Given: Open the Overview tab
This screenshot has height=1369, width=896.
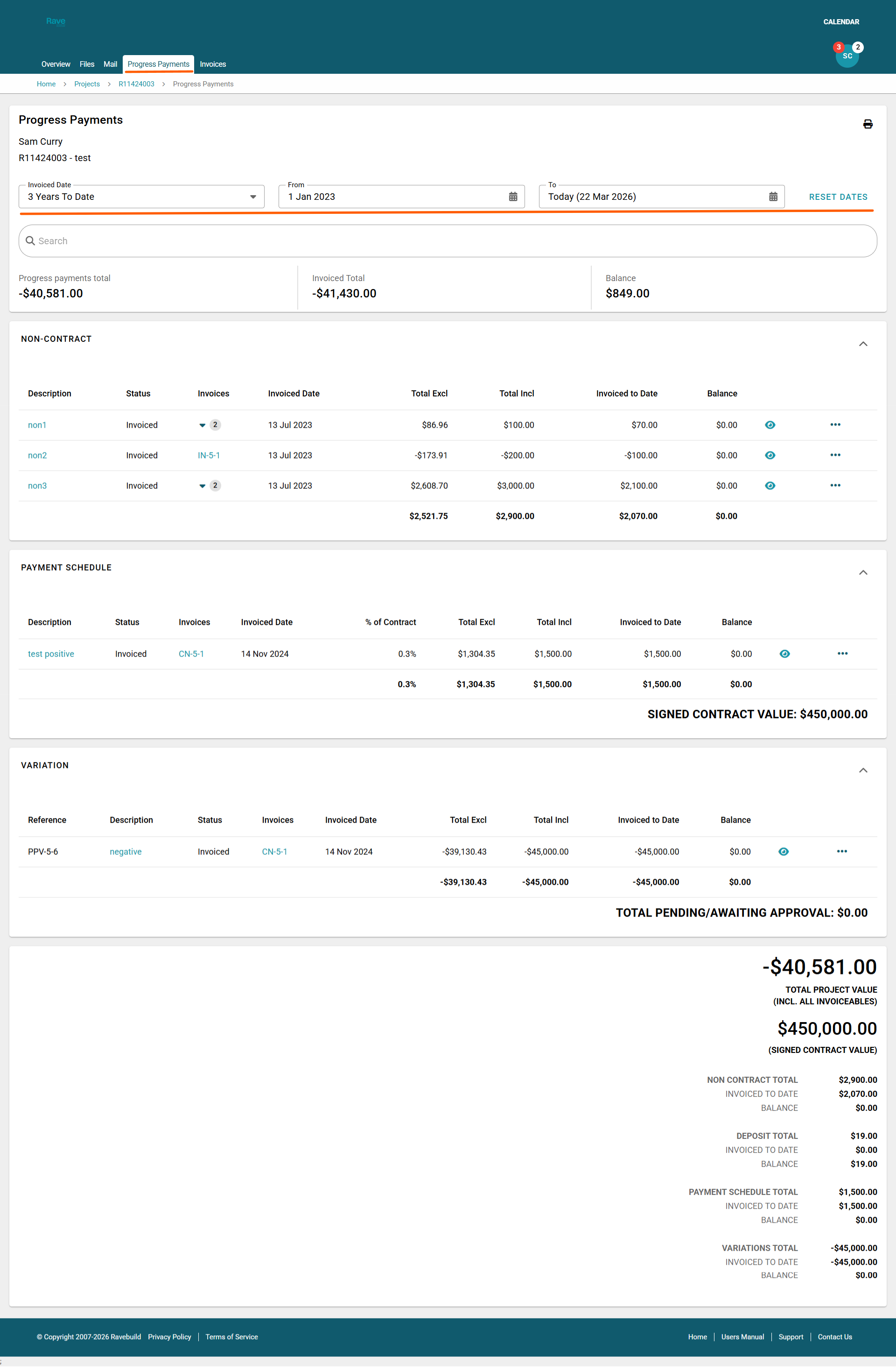Looking at the screenshot, I should 56,64.
